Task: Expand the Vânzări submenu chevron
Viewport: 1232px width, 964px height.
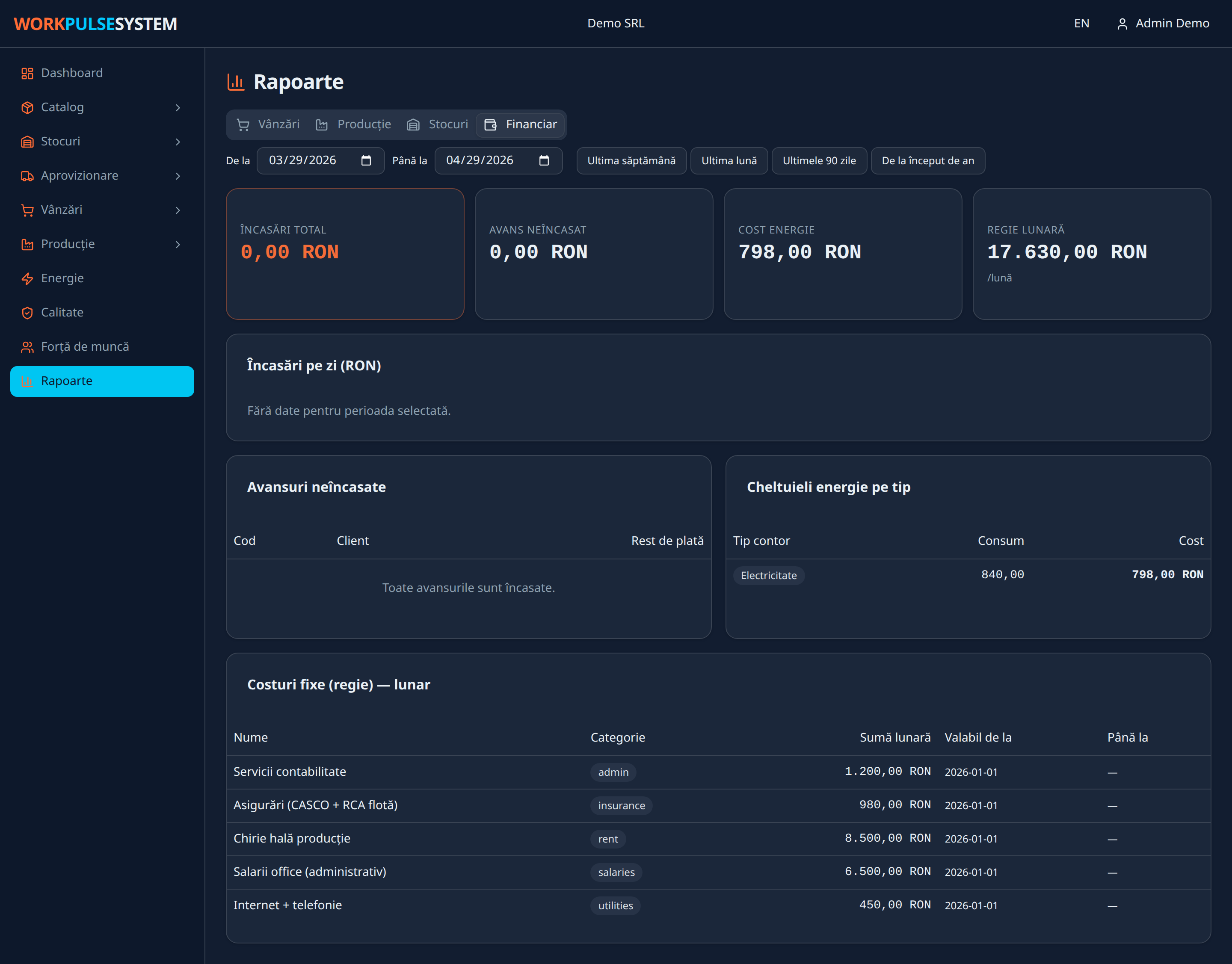Action: coord(178,210)
